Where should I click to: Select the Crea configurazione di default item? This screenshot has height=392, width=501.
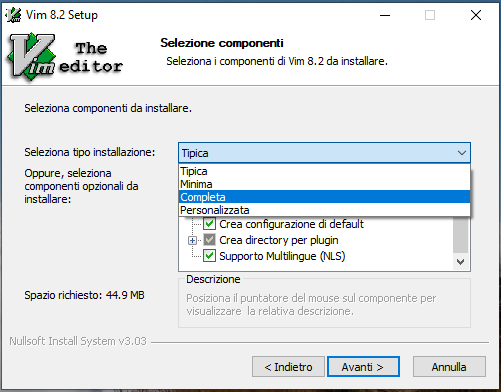(x=291, y=224)
